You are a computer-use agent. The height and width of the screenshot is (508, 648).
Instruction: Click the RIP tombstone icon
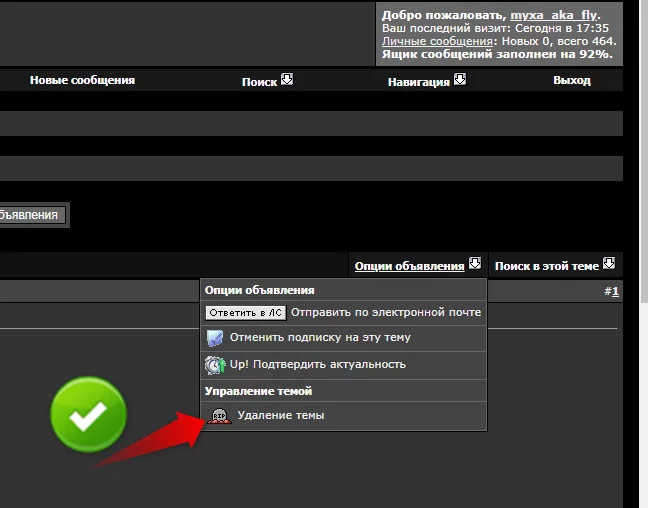(x=219, y=416)
